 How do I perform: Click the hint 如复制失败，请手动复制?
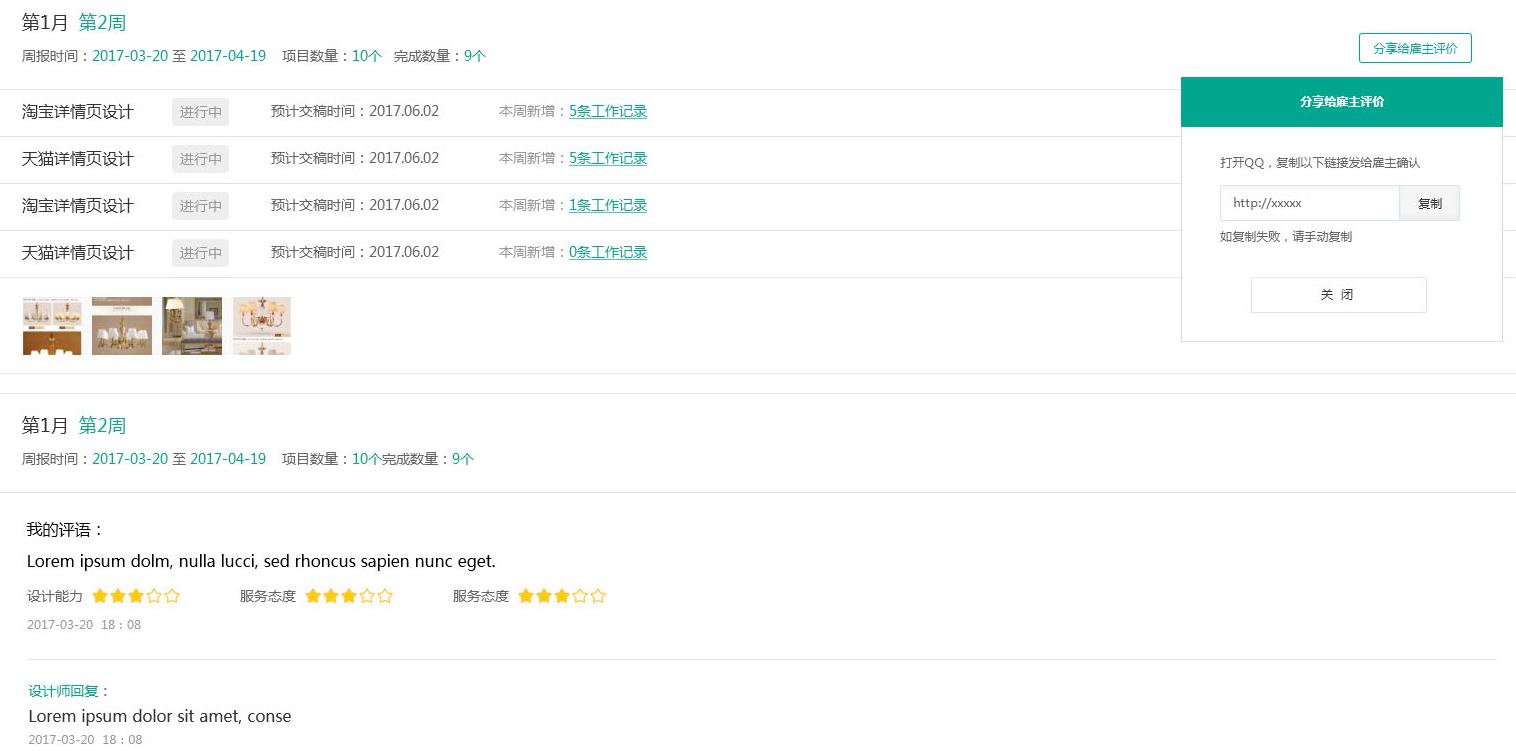coord(1286,237)
